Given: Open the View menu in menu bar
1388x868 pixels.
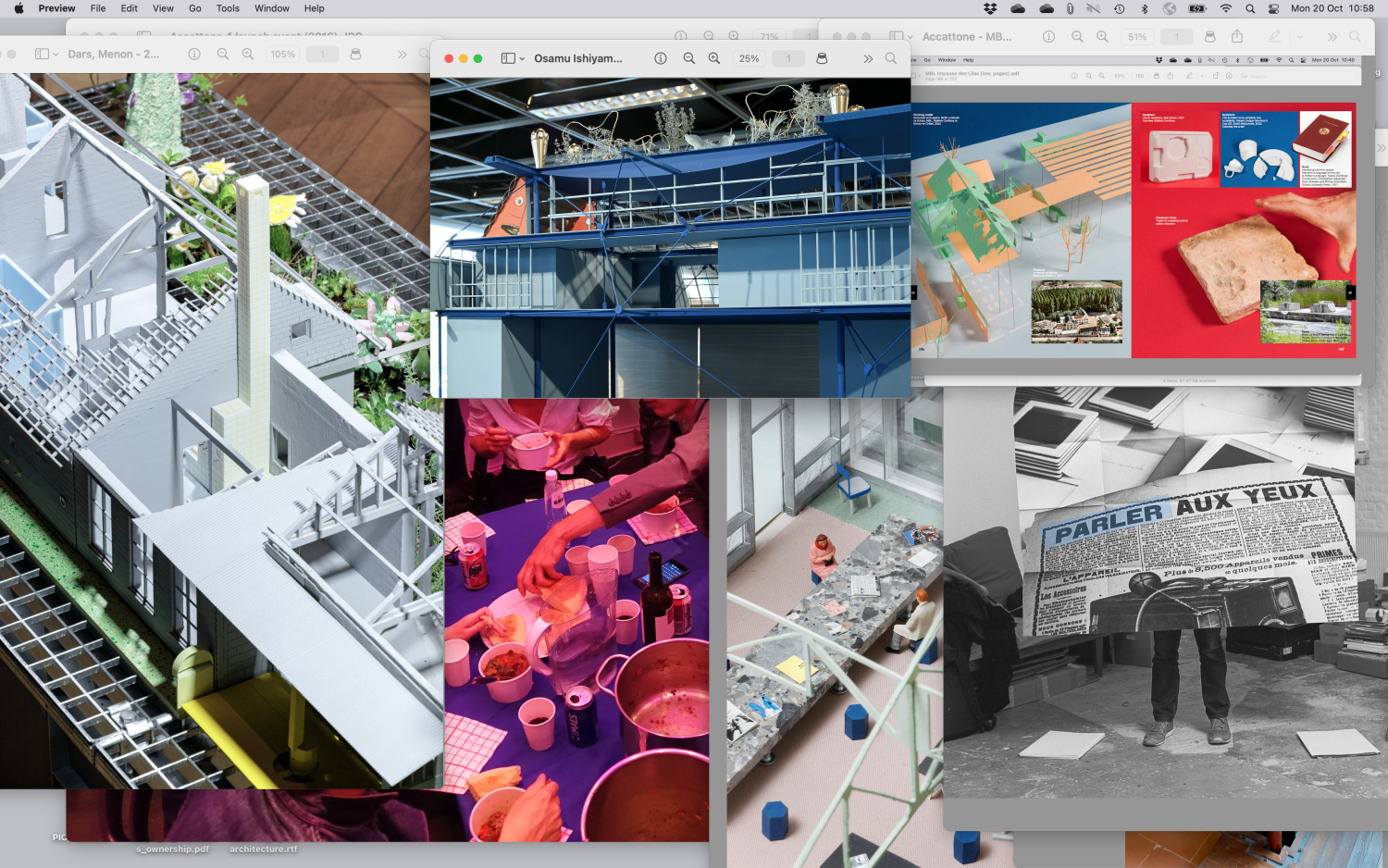Looking at the screenshot, I should point(163,8).
